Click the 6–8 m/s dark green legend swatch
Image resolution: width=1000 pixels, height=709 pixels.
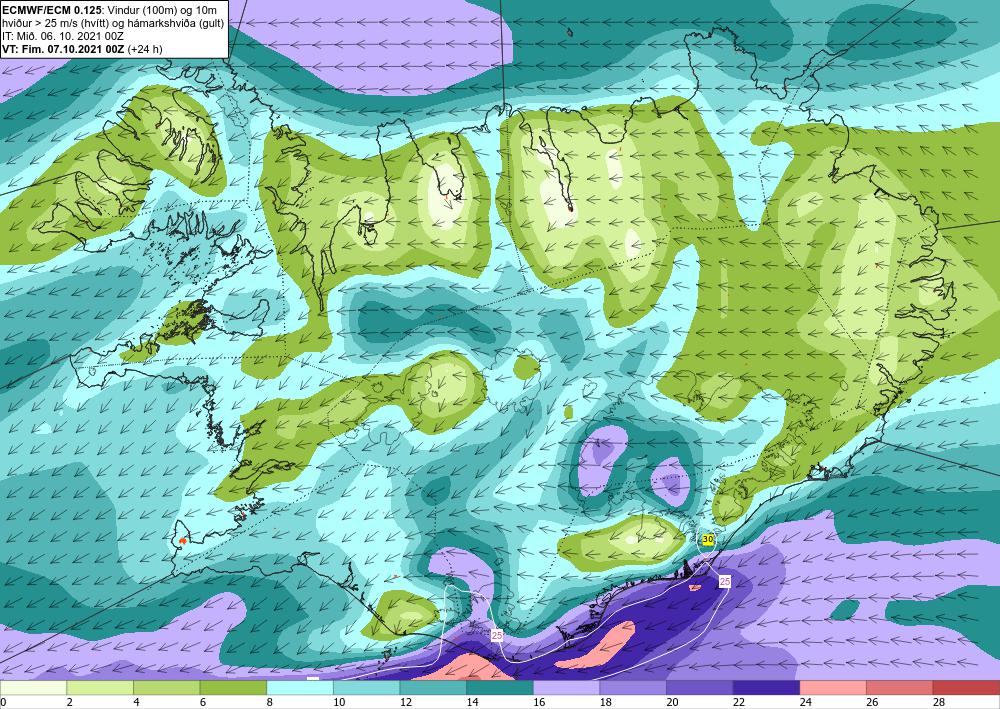tap(233, 688)
